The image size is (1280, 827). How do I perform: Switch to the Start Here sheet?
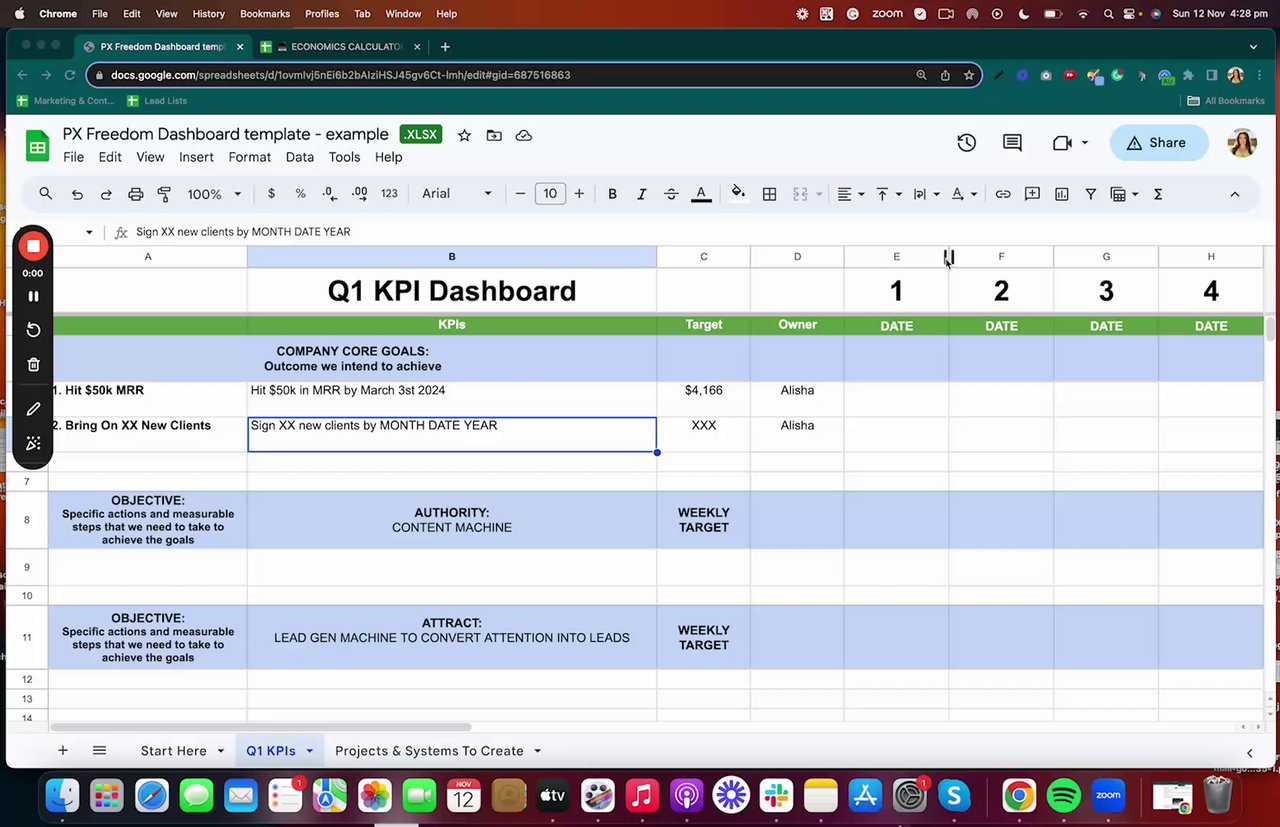(x=174, y=751)
